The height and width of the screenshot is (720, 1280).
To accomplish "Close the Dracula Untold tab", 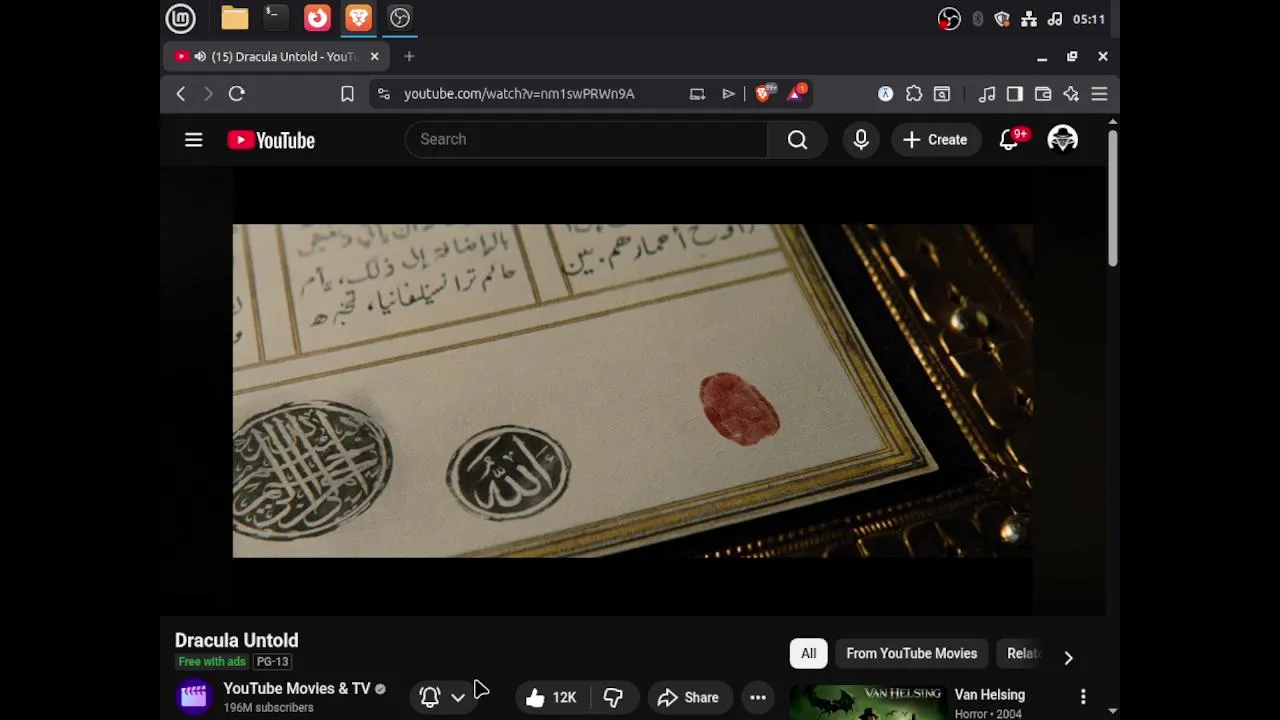I will [375, 57].
